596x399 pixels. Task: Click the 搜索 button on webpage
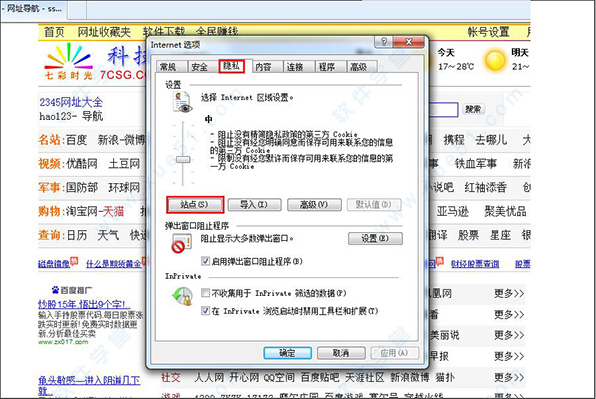coord(473,109)
